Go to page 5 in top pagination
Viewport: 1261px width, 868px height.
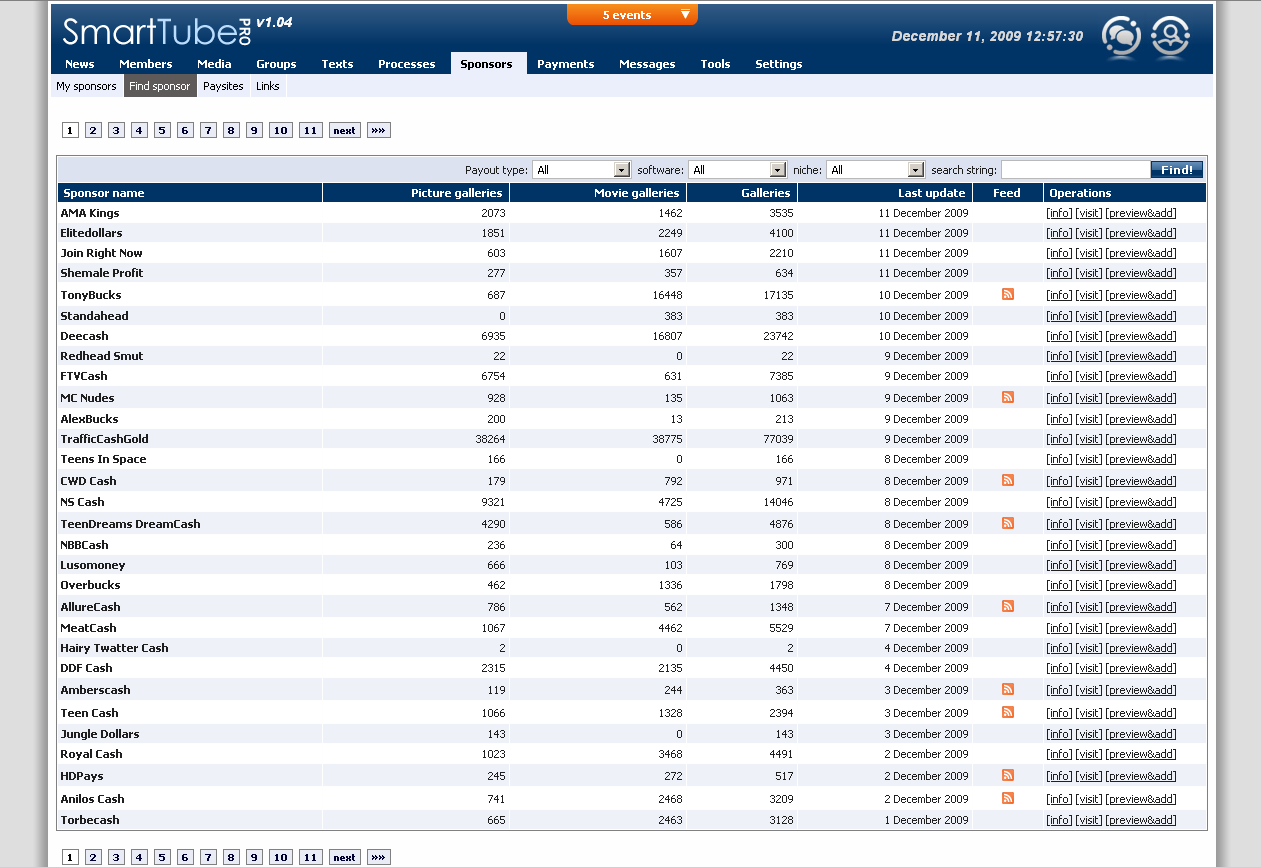point(162,130)
